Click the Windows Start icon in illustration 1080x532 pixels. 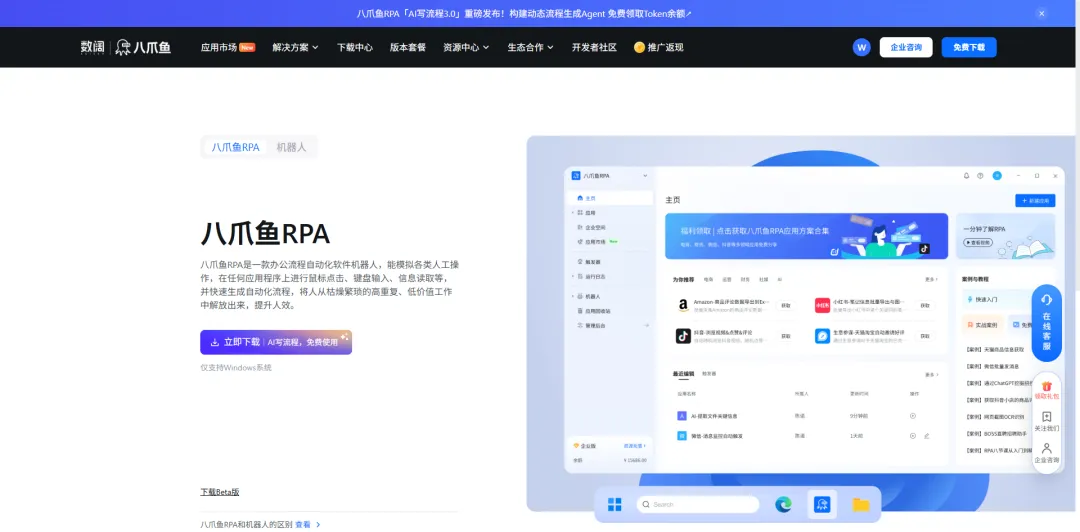pos(614,504)
